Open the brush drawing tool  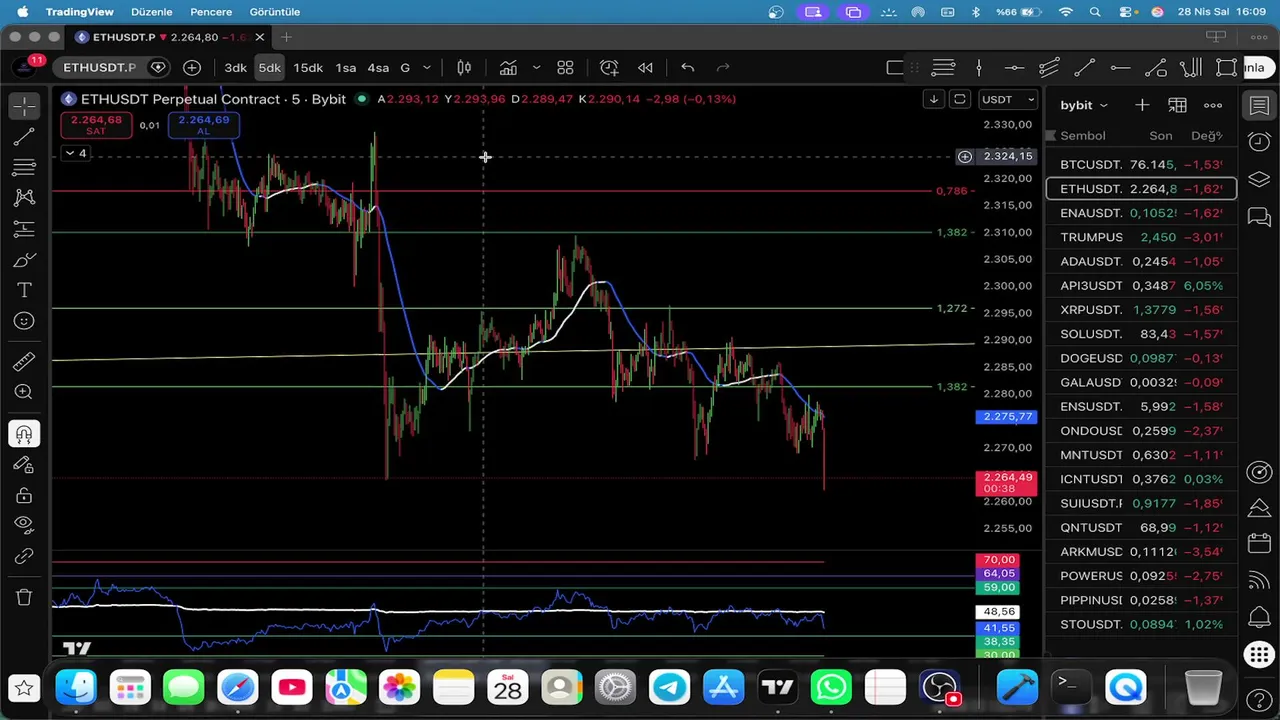click(24, 260)
